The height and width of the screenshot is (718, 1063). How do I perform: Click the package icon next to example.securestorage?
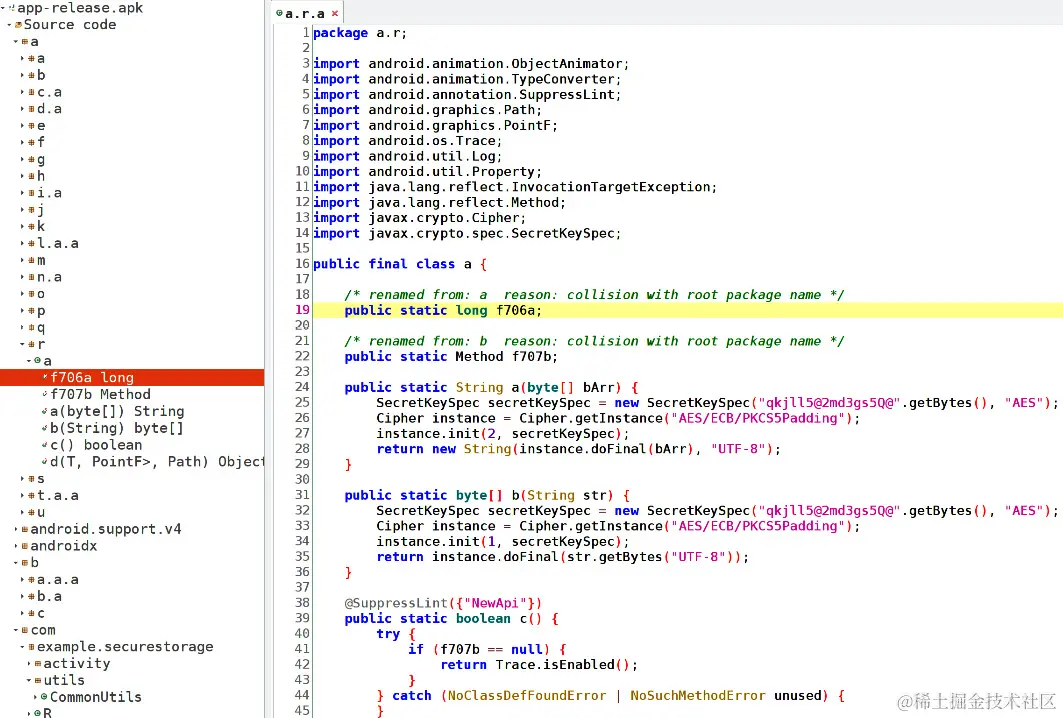pos(31,647)
